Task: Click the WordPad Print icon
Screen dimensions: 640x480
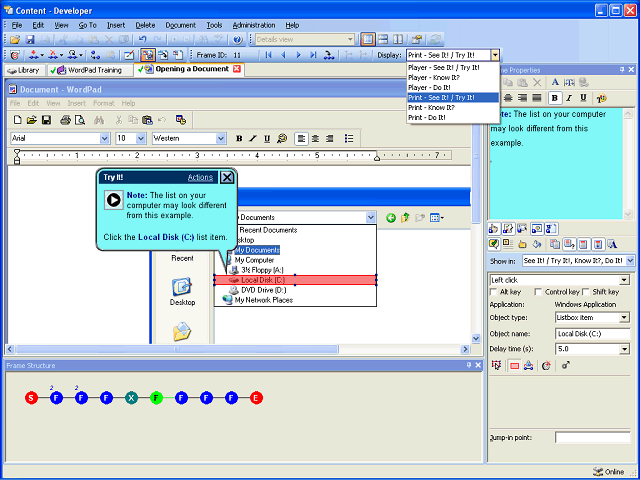Action: coord(66,120)
